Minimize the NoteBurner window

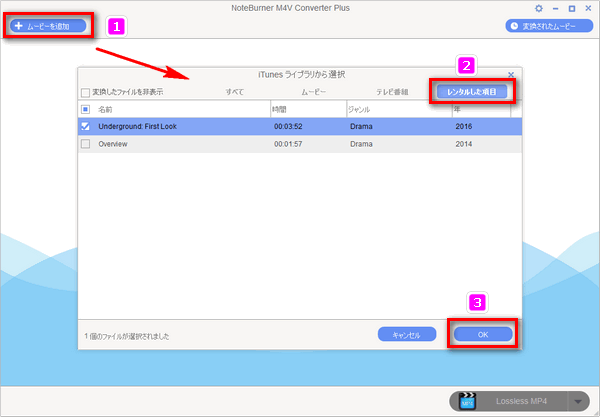click(556, 8)
